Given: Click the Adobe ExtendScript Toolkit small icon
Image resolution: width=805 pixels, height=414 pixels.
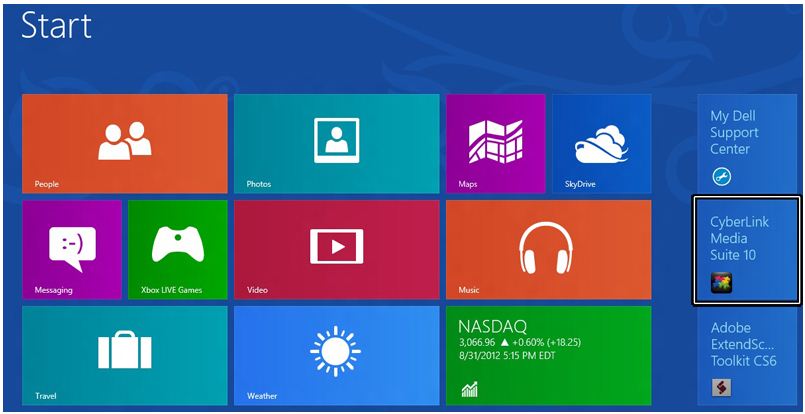Looking at the screenshot, I should click(x=721, y=388).
